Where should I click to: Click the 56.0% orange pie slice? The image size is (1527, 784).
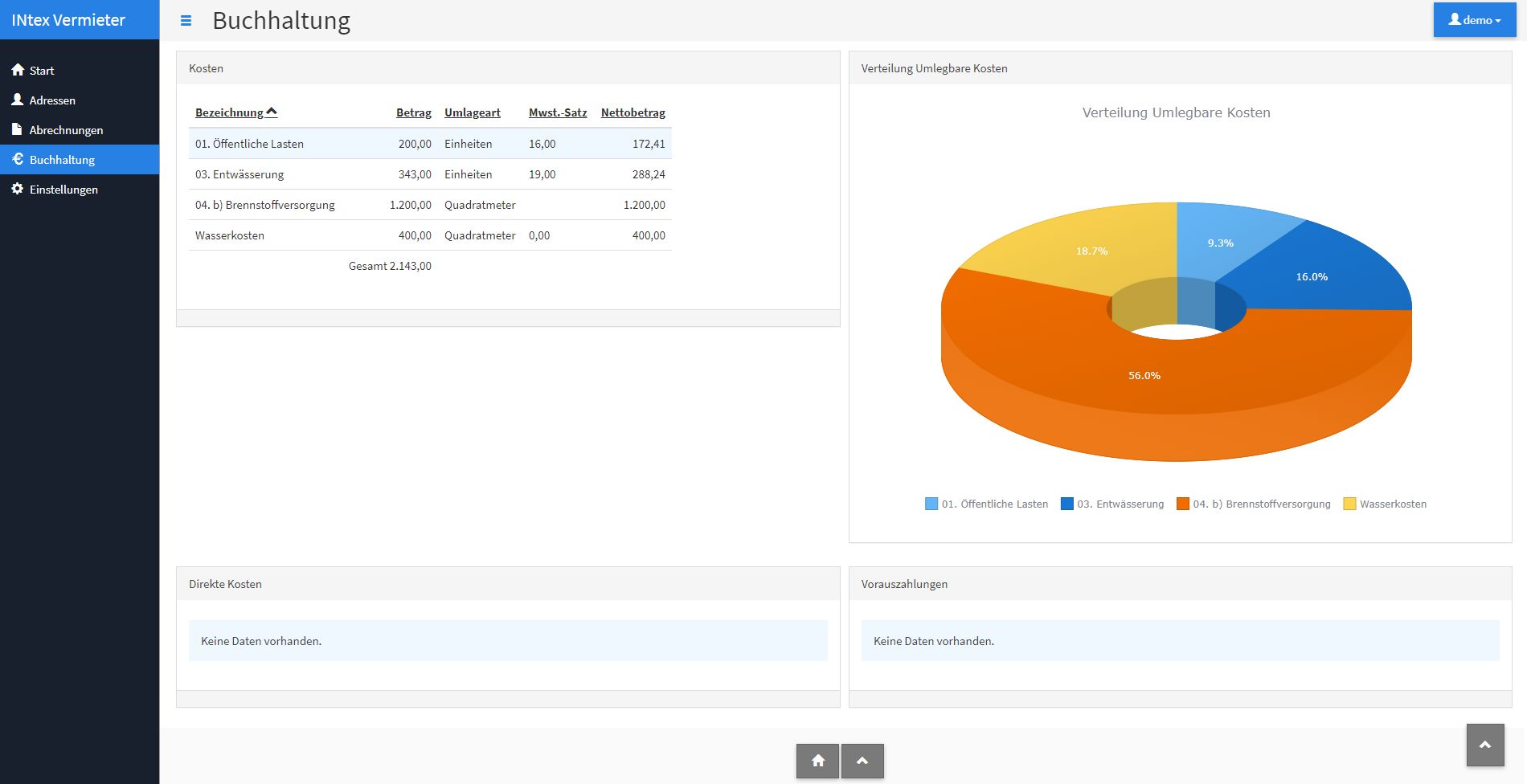[1144, 376]
